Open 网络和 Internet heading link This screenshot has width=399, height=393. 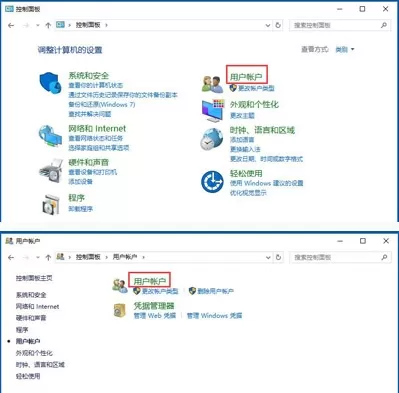97,129
